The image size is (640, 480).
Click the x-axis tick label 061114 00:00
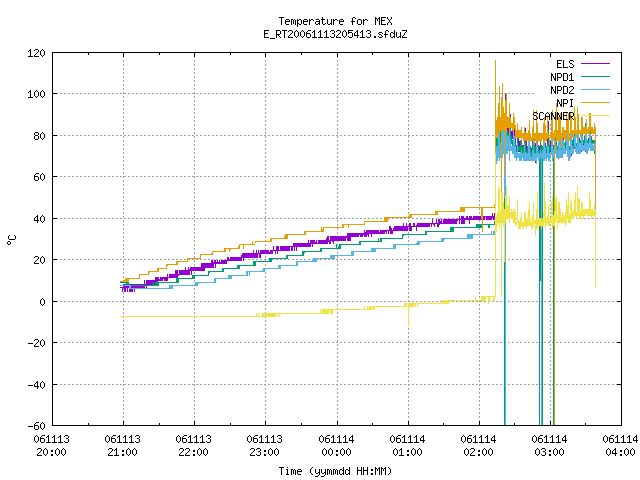(336, 446)
